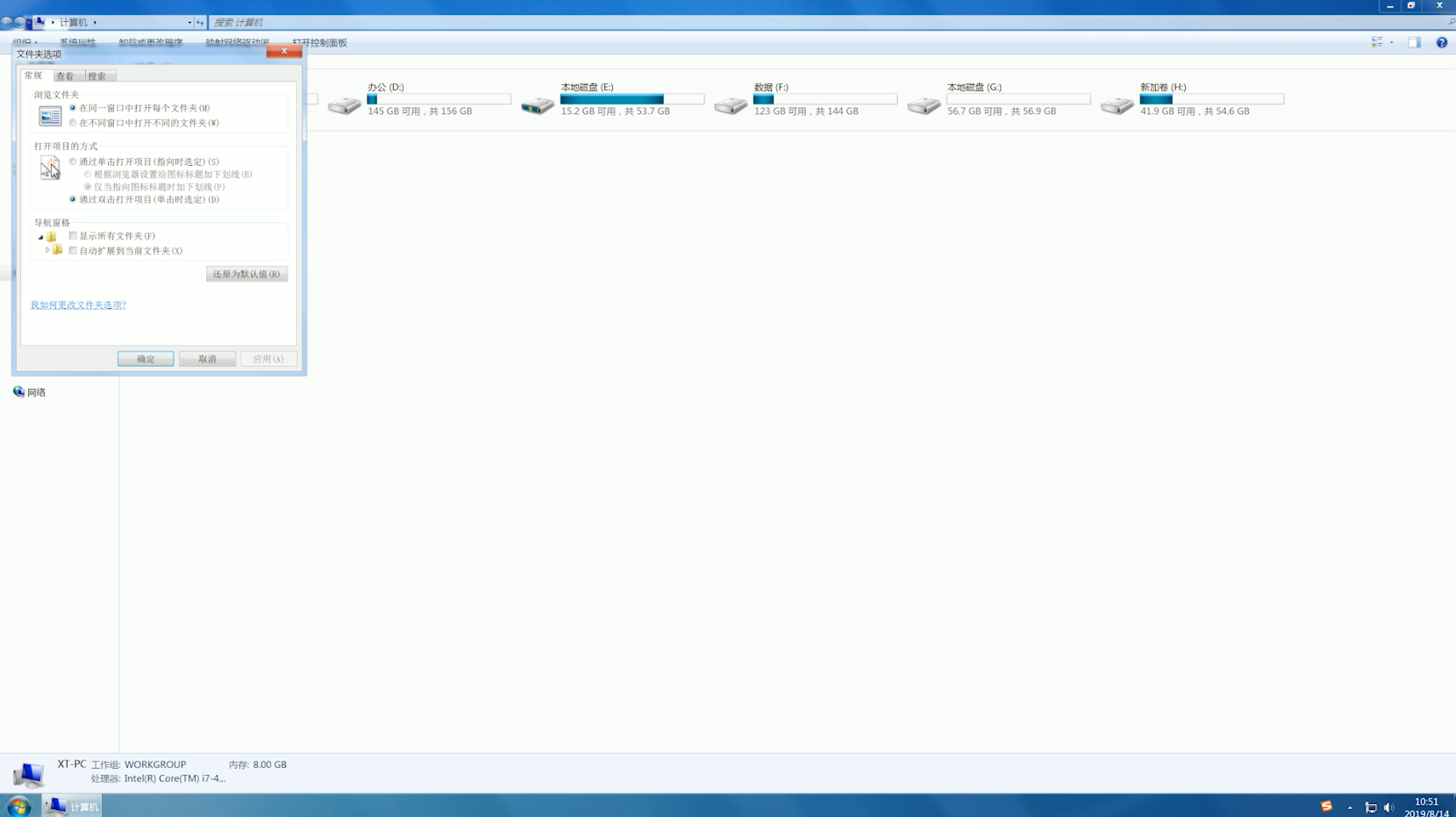
Task: Enable 自动扩展到当前文件夹 checkbox
Action: [x=126, y=251]
